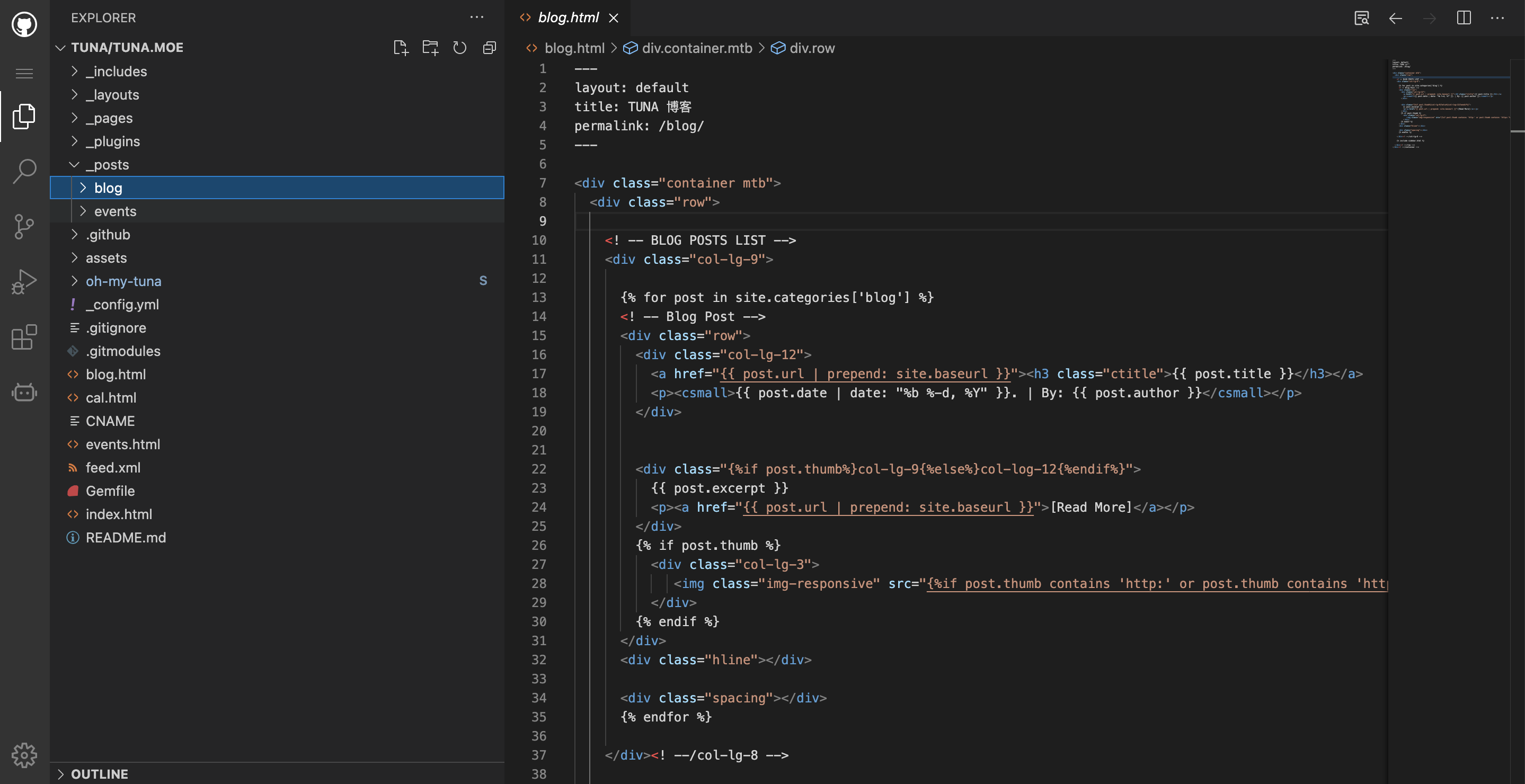1525x784 pixels.
Task: Click the '{% endfor %}' line
Action: click(666, 717)
